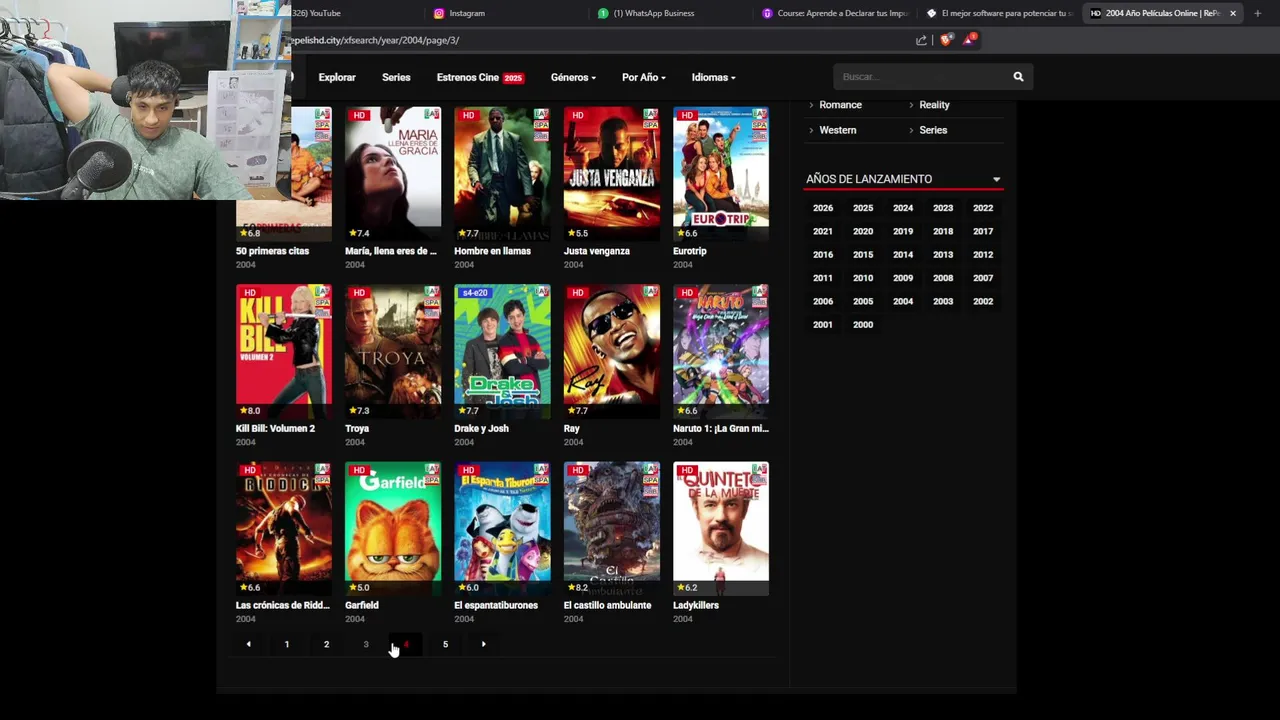The height and width of the screenshot is (720, 1280).
Task: Open the Series genre link in sidebar
Action: pos(933,130)
